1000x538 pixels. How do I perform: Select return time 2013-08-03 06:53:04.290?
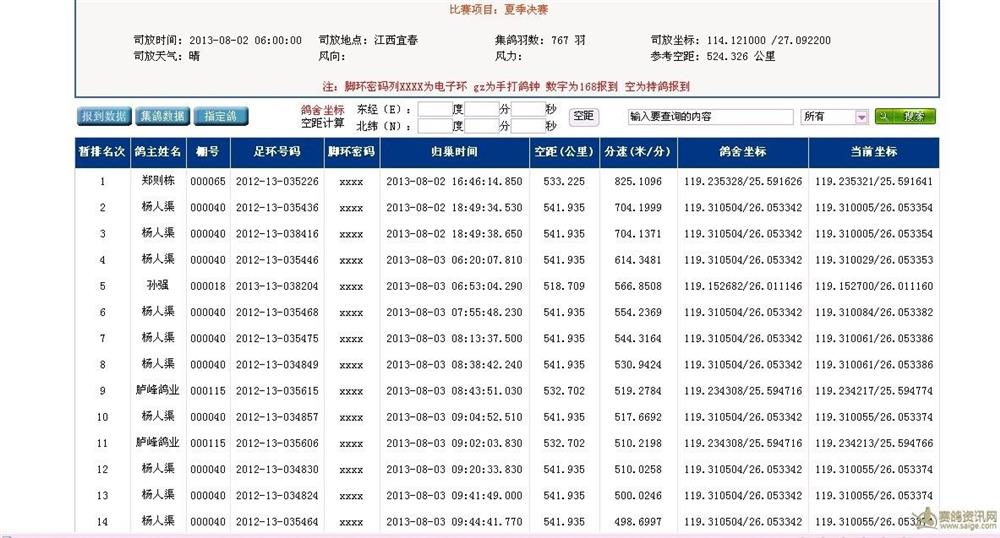(454, 286)
